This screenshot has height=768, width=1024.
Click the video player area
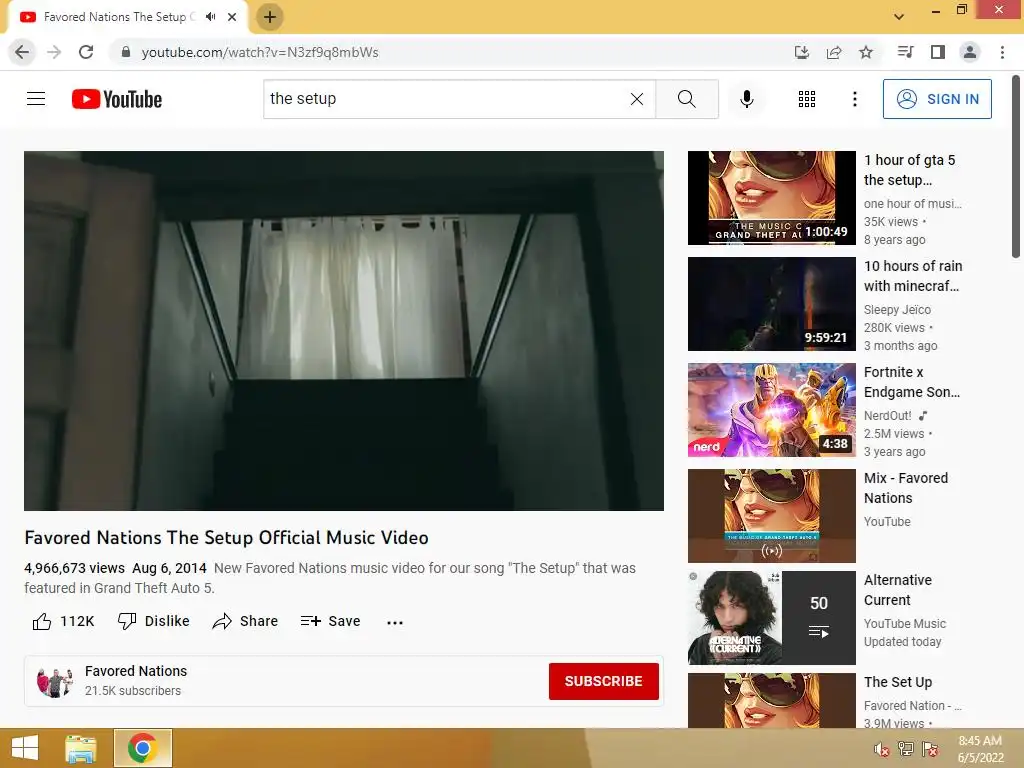(344, 330)
